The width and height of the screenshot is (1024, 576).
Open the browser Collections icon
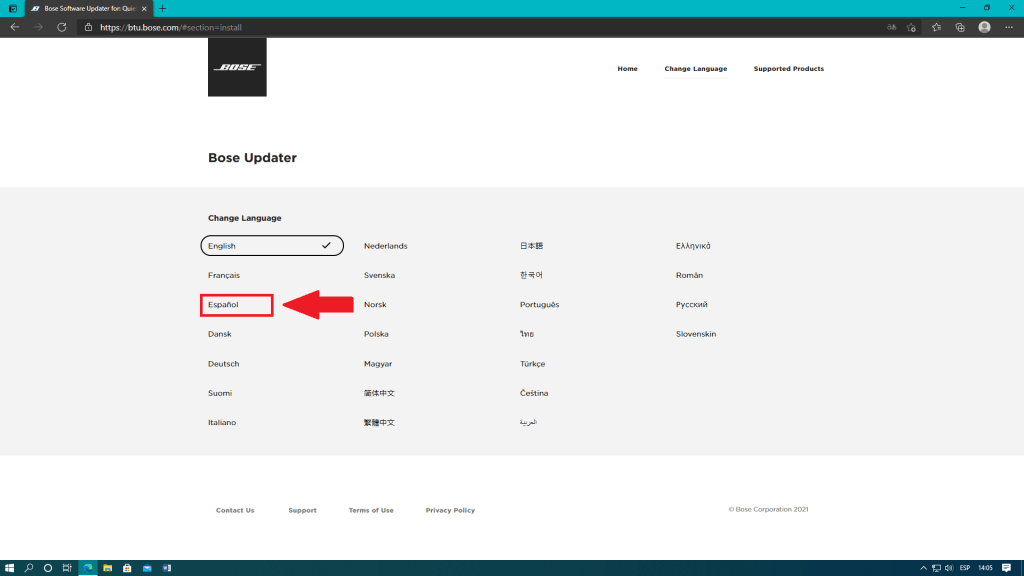[x=960, y=27]
